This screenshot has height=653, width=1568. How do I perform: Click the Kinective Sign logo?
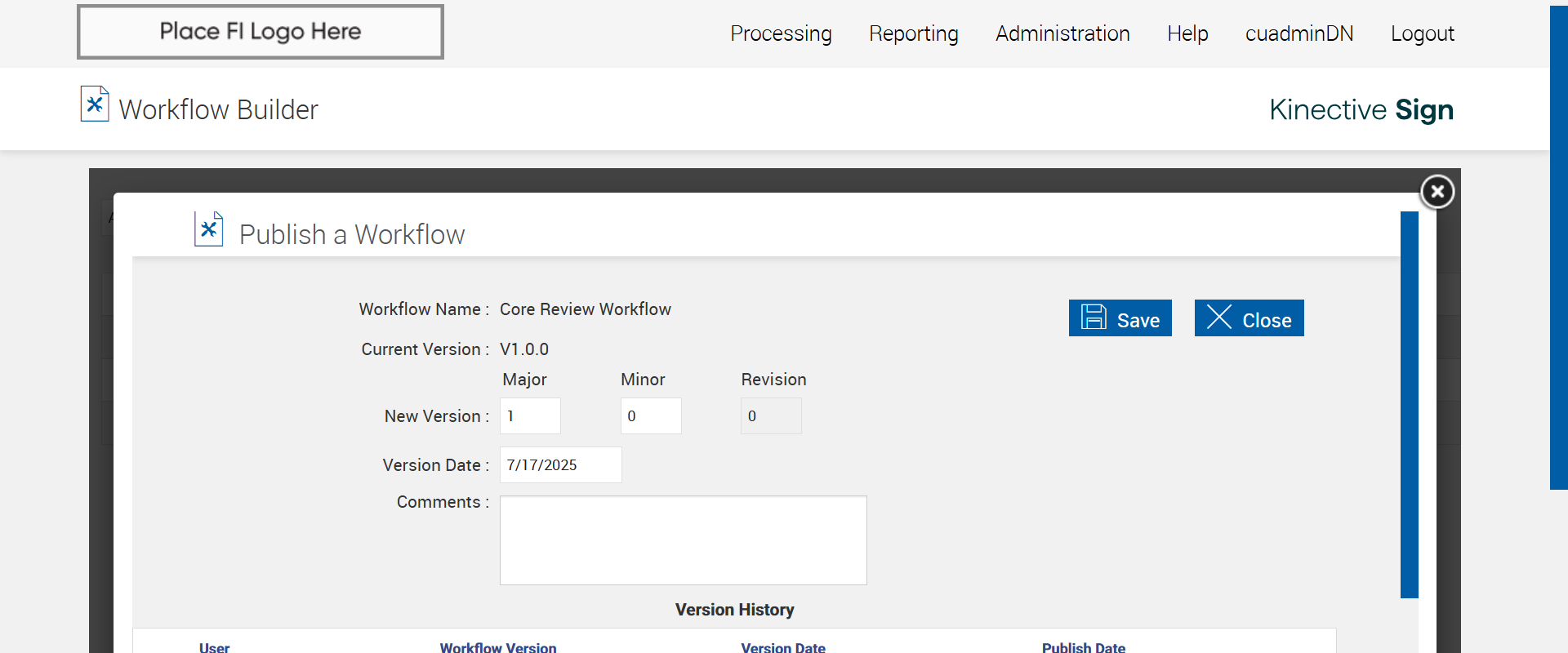pyautogui.click(x=1361, y=109)
